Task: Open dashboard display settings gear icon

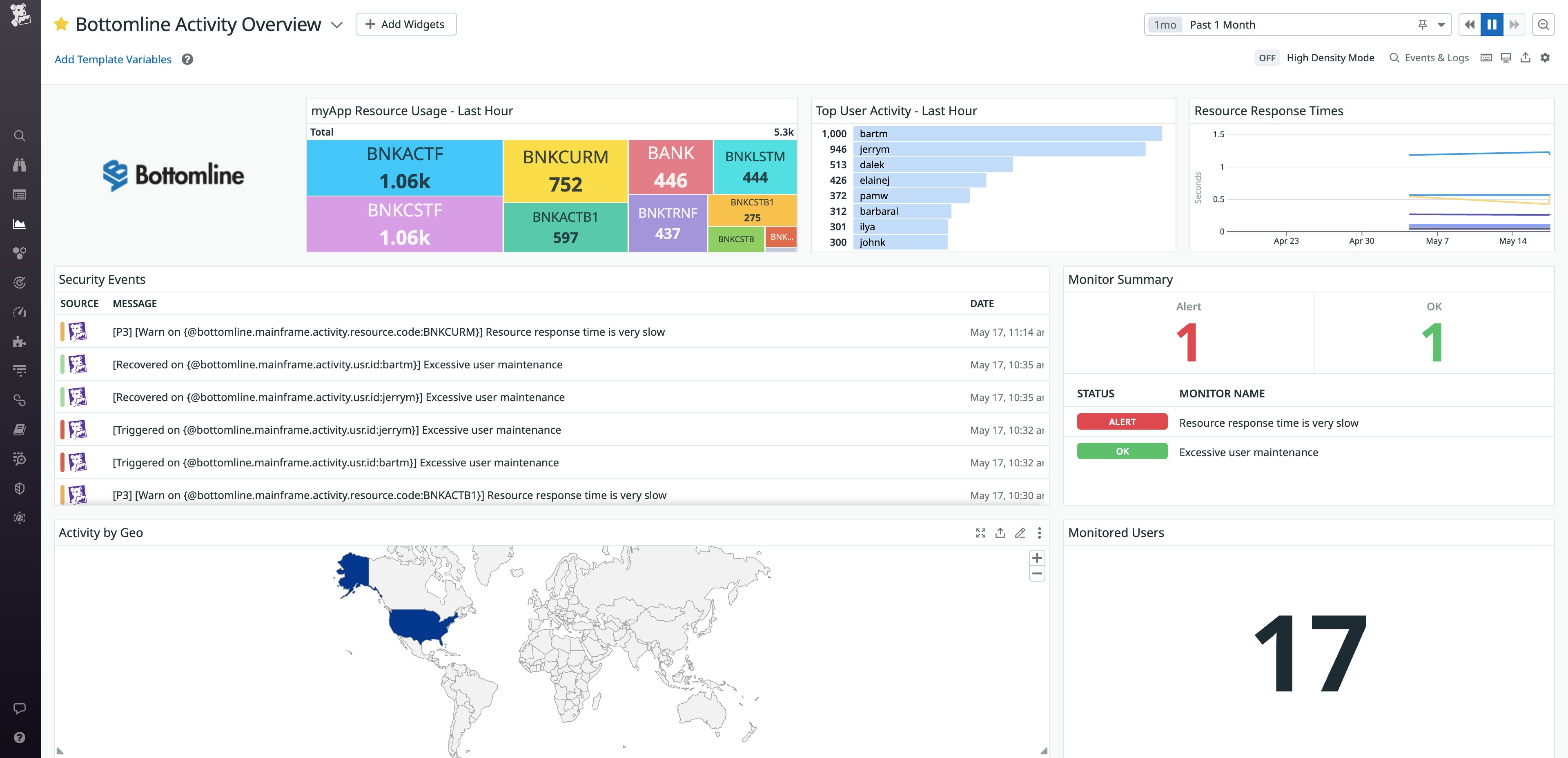Action: (1546, 57)
